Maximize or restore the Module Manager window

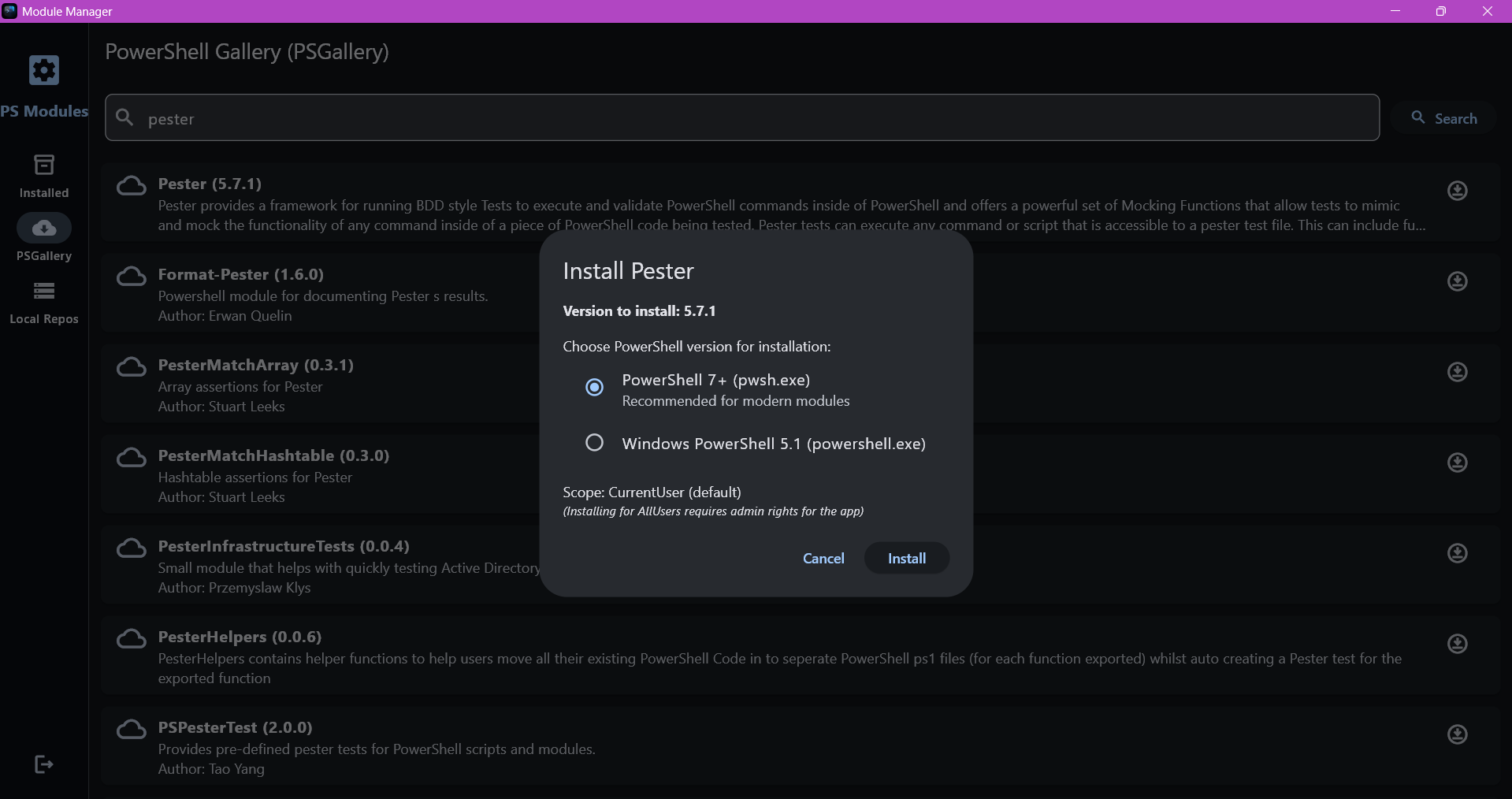click(1441, 11)
